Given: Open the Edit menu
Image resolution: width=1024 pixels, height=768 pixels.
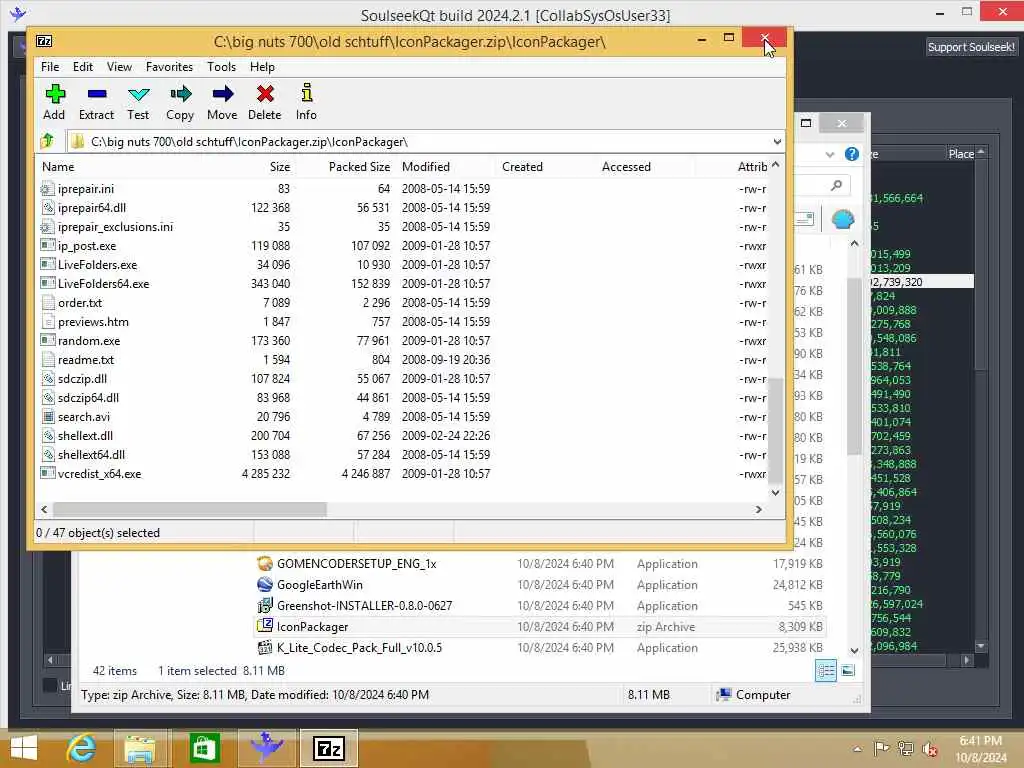Looking at the screenshot, I should [82, 67].
